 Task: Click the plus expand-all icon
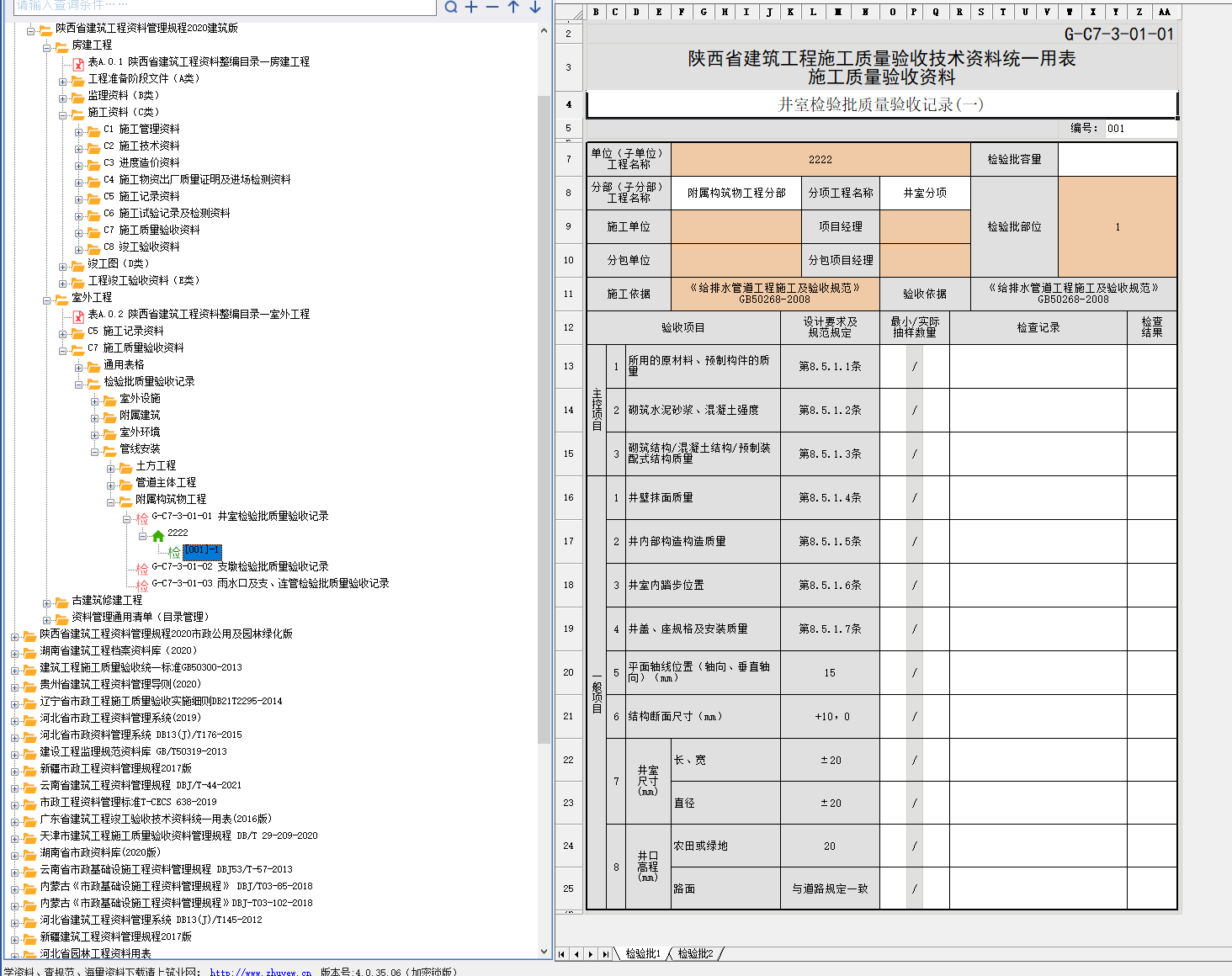471,7
